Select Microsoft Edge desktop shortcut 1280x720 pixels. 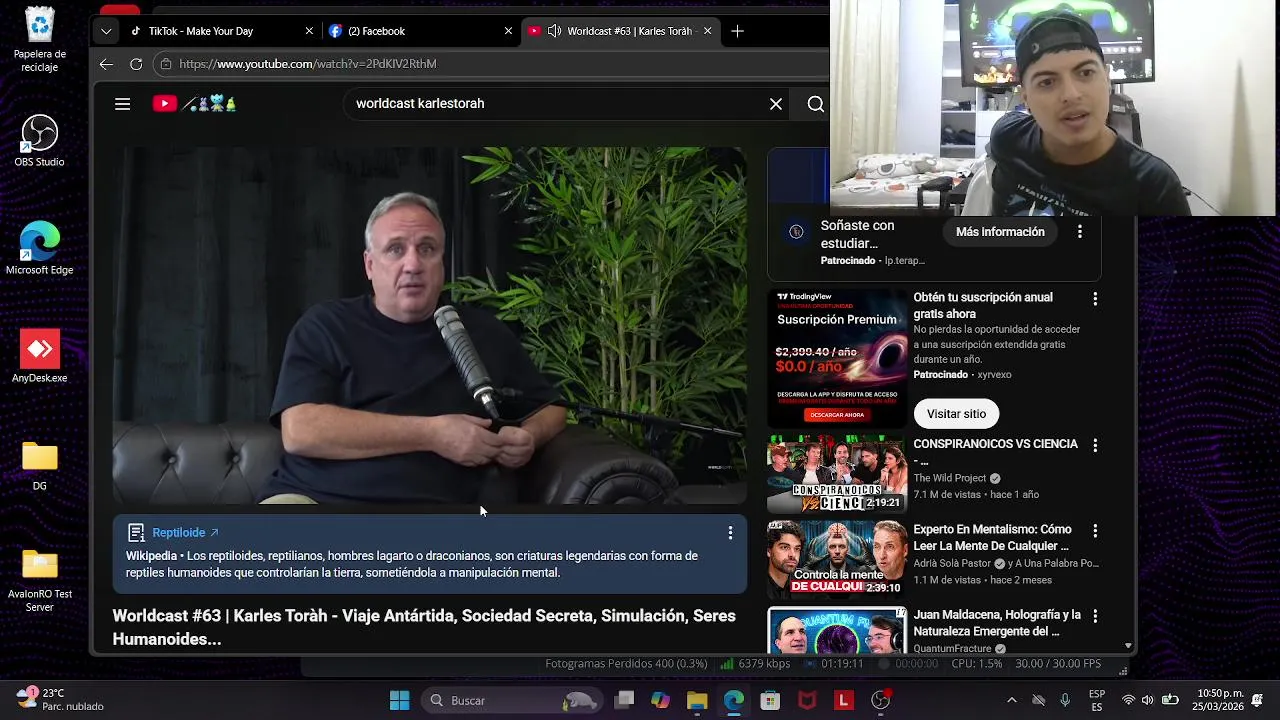pos(40,249)
